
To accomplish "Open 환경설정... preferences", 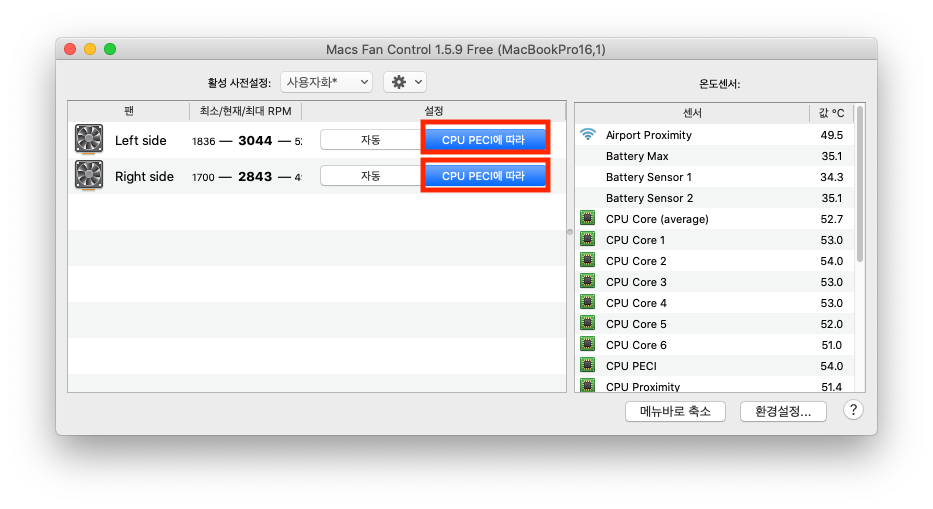I will tap(783, 411).
